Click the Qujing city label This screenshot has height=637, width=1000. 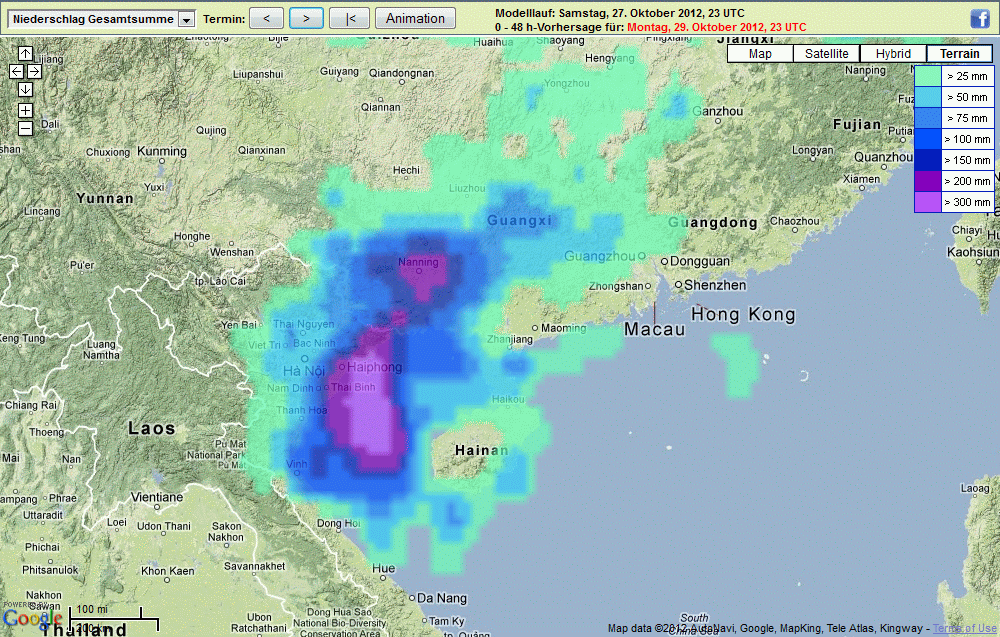(211, 130)
